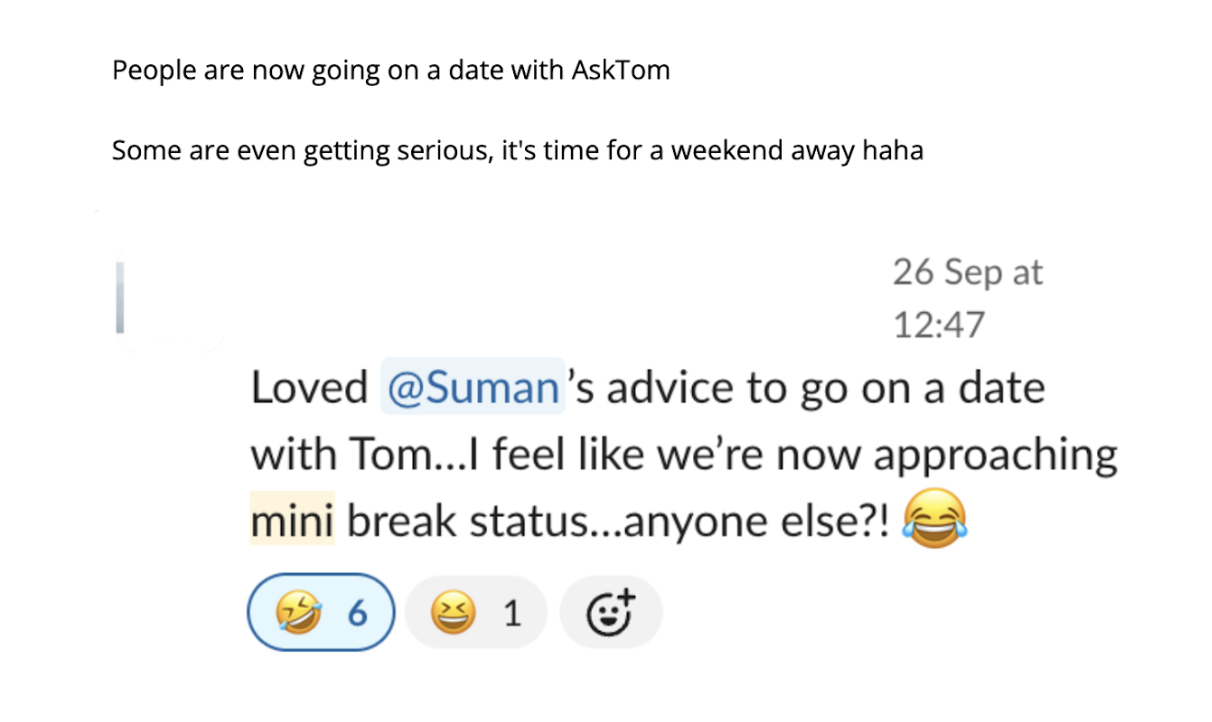Screen dimensions: 1212x722
Task: Click the 26 Sep message timestamp
Action: point(967,272)
